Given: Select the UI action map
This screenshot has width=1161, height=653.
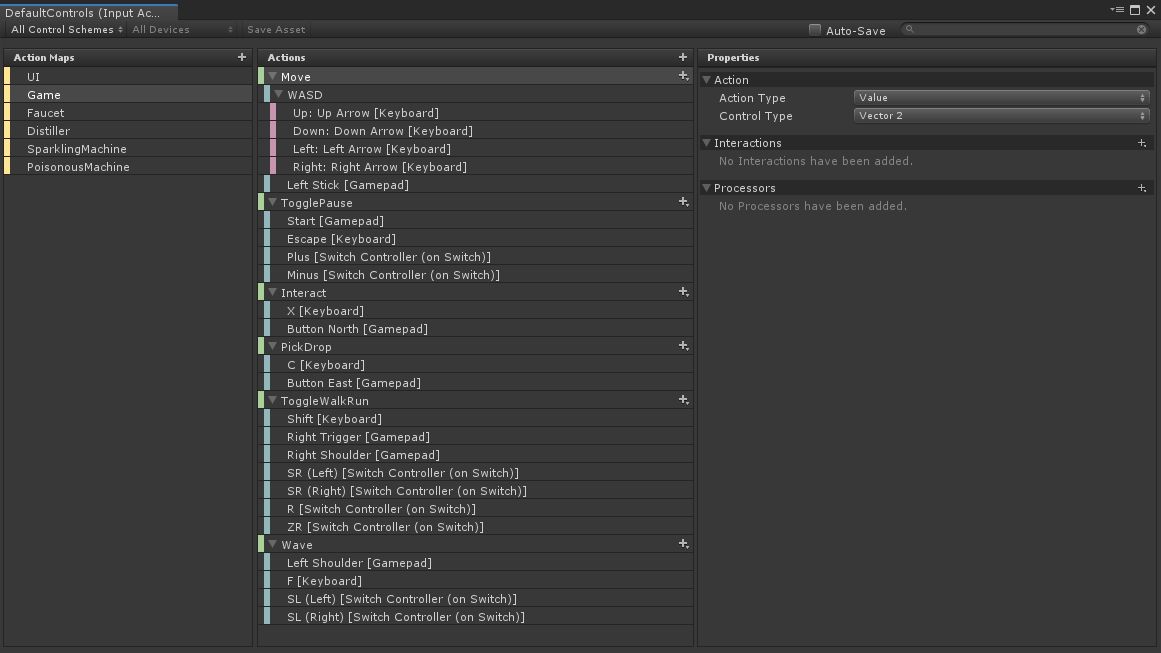Looking at the screenshot, I should (128, 76).
